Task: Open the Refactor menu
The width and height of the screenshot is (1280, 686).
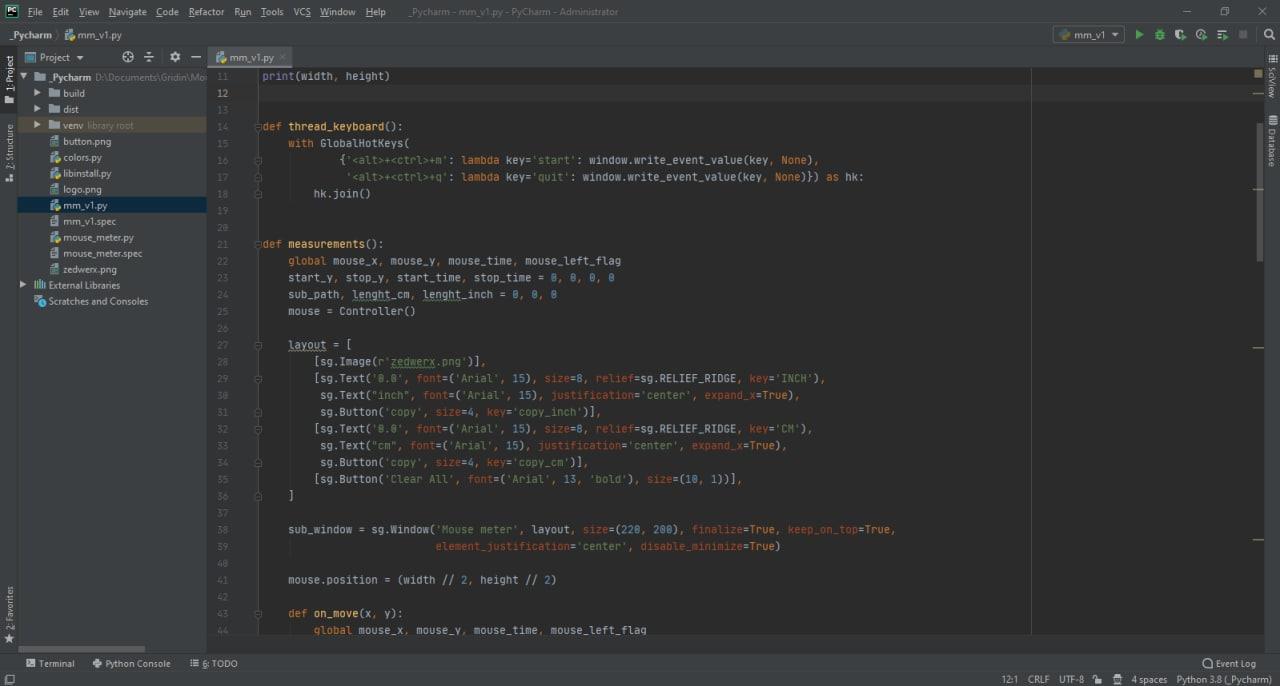Action: [206, 12]
